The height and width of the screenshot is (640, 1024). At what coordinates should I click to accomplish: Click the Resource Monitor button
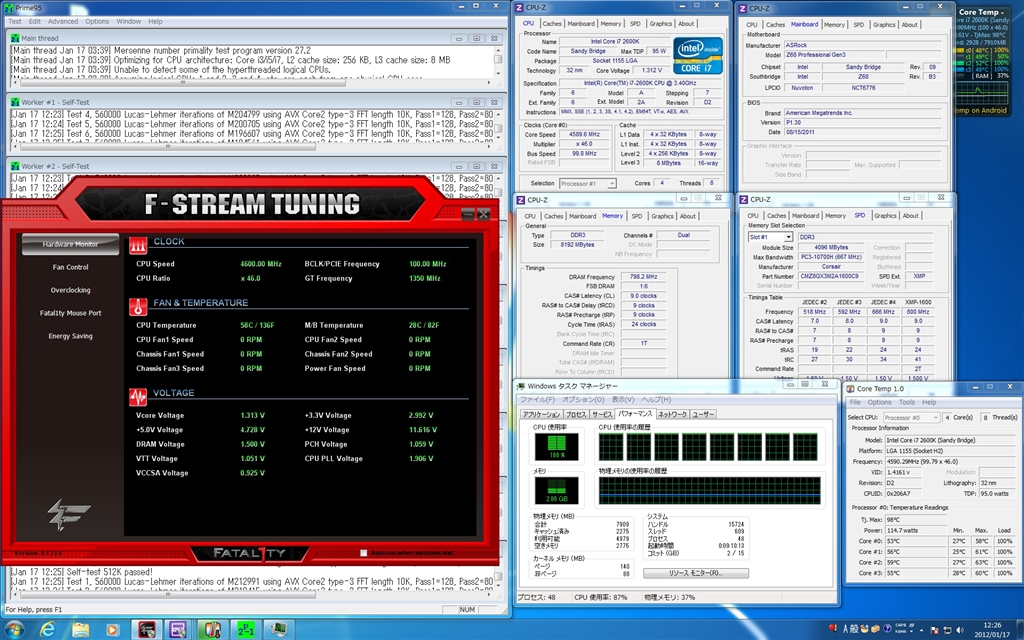click(696, 573)
